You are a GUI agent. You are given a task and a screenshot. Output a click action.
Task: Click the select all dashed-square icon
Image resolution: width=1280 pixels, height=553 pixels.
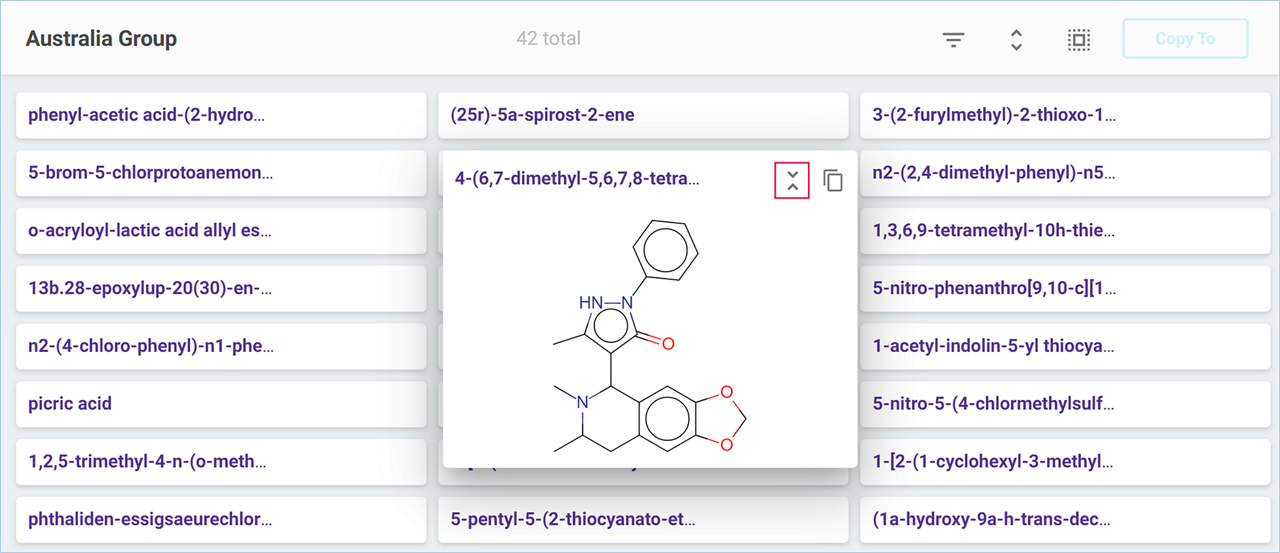pos(1078,40)
